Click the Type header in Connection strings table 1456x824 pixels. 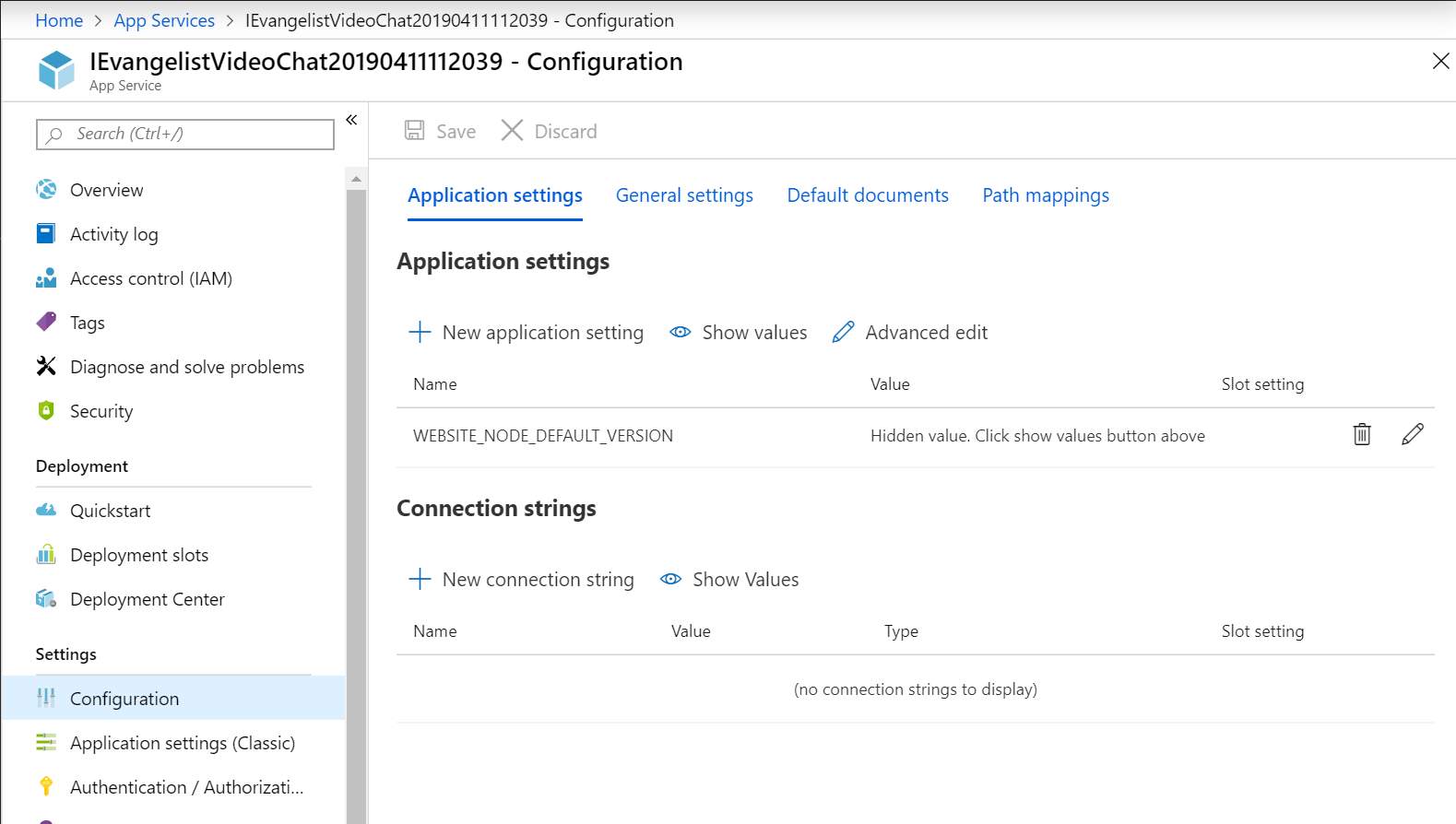[x=901, y=630]
